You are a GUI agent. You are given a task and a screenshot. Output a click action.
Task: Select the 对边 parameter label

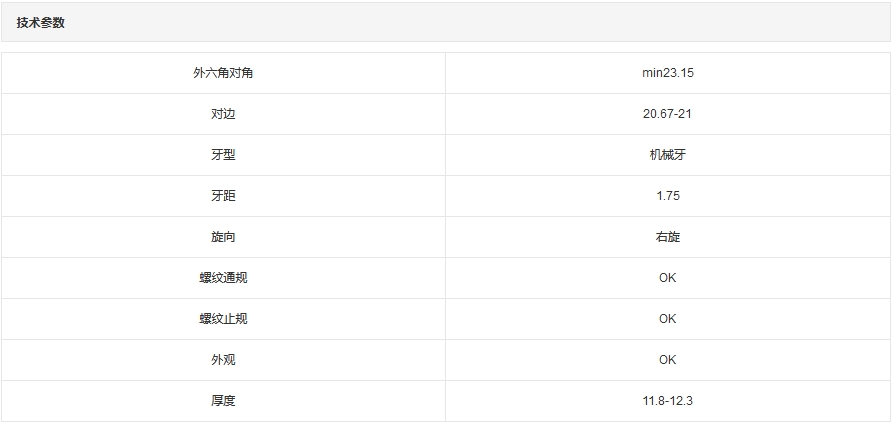[223, 114]
